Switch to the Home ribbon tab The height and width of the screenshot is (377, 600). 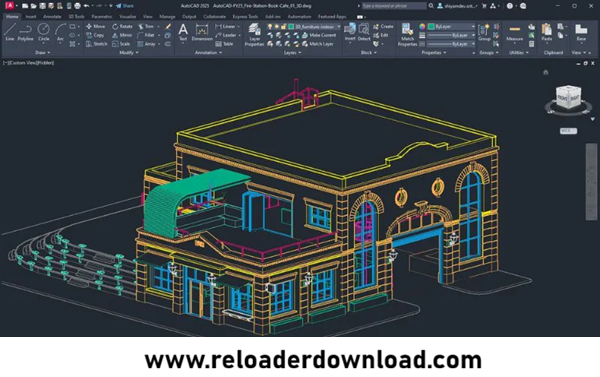pos(12,16)
